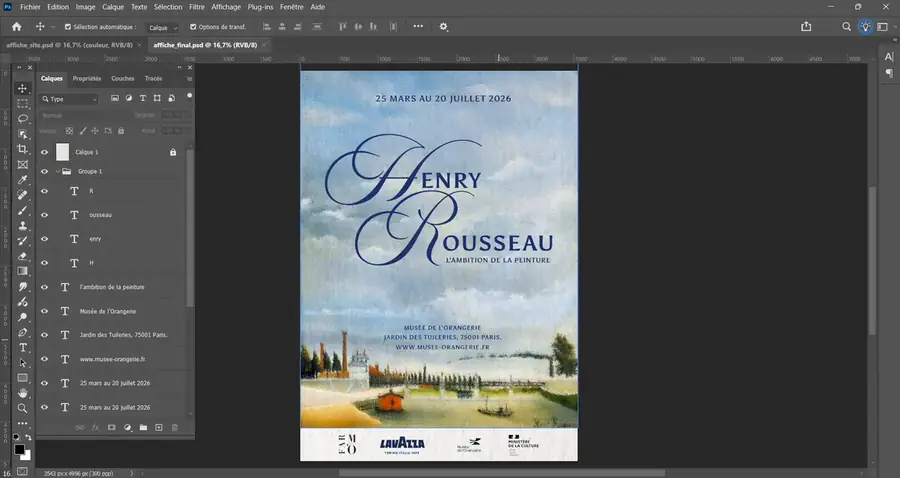Open the Search magnifier in top bar
The image size is (900, 478).
point(846,26)
